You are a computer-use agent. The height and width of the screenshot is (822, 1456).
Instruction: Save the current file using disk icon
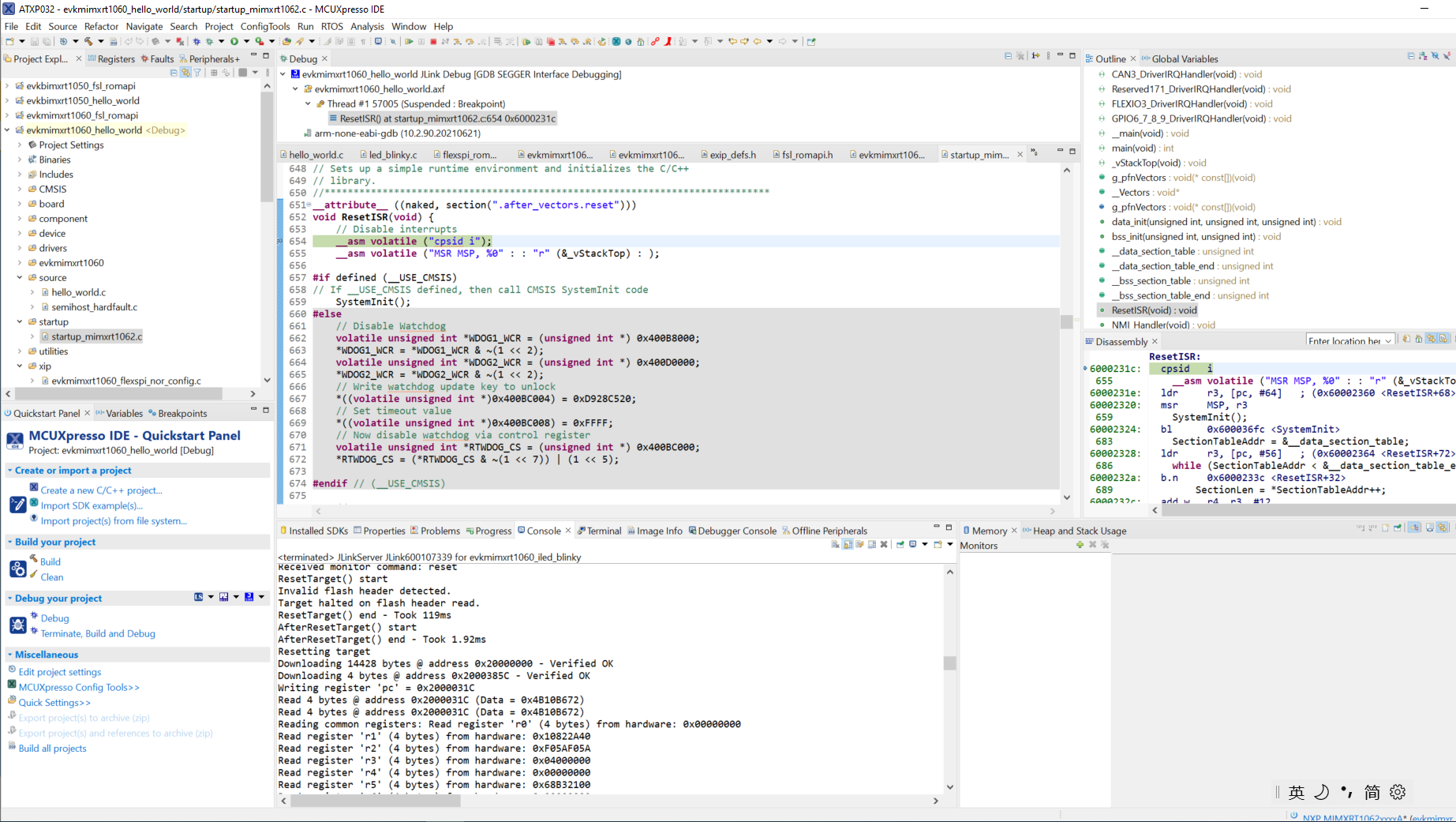point(35,40)
